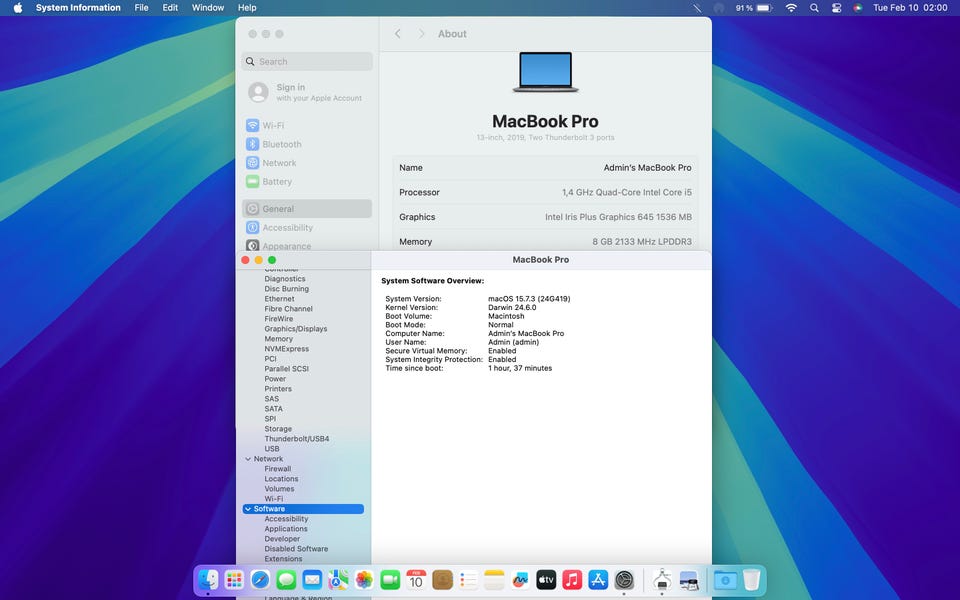Open Network pane in System Settings
Screen dimensions: 960x600
click(307, 163)
